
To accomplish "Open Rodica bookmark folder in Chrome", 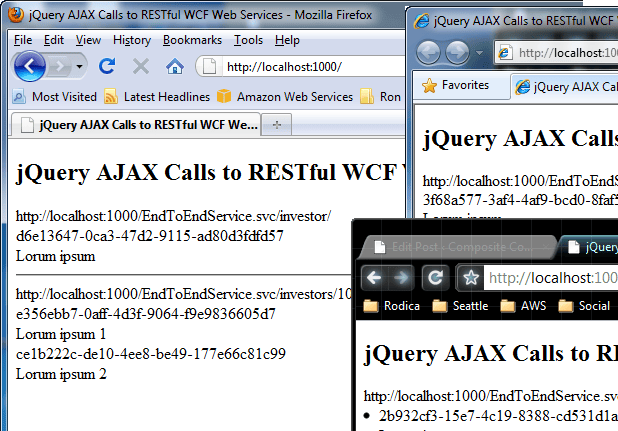I will (x=391, y=306).
